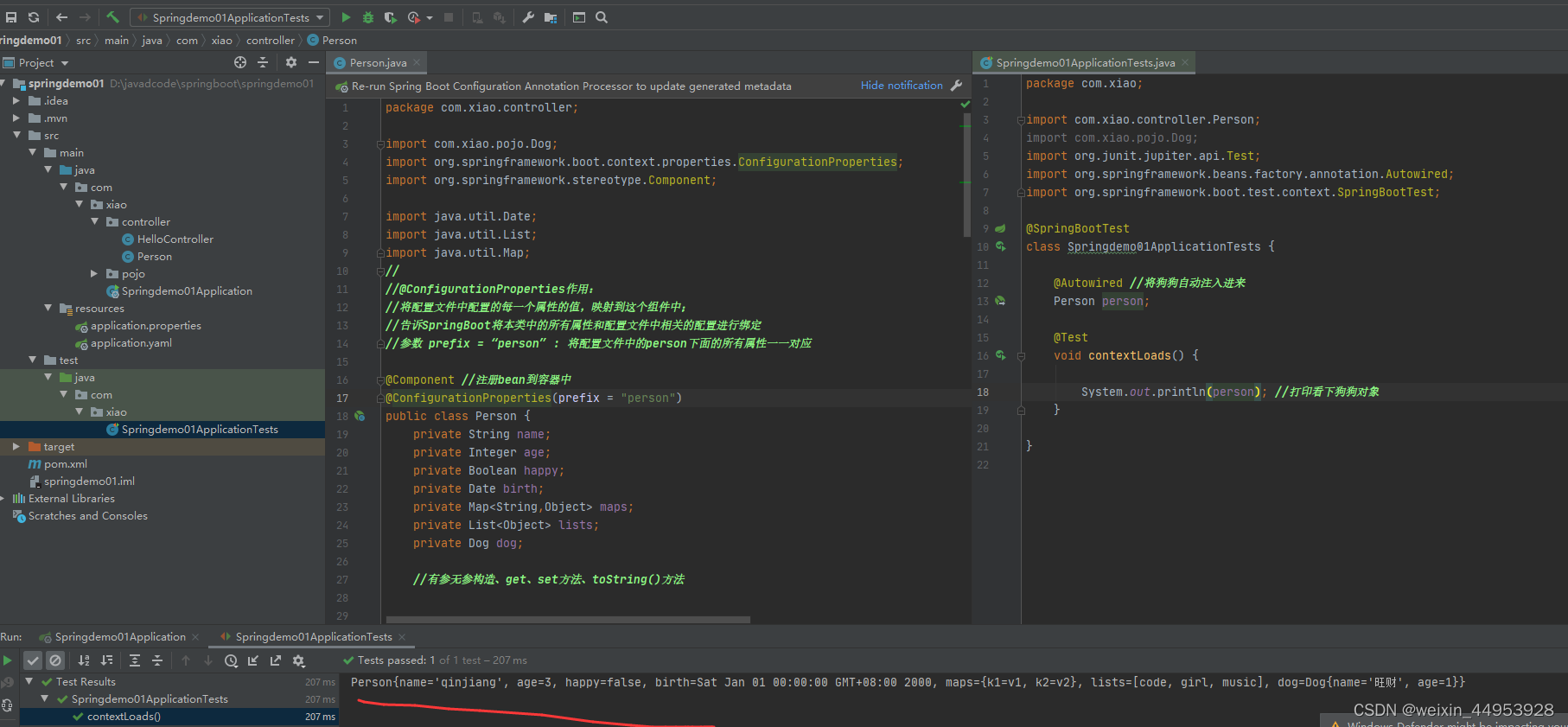Build project with hammer icon
This screenshot has height=727, width=1568.
(113, 17)
